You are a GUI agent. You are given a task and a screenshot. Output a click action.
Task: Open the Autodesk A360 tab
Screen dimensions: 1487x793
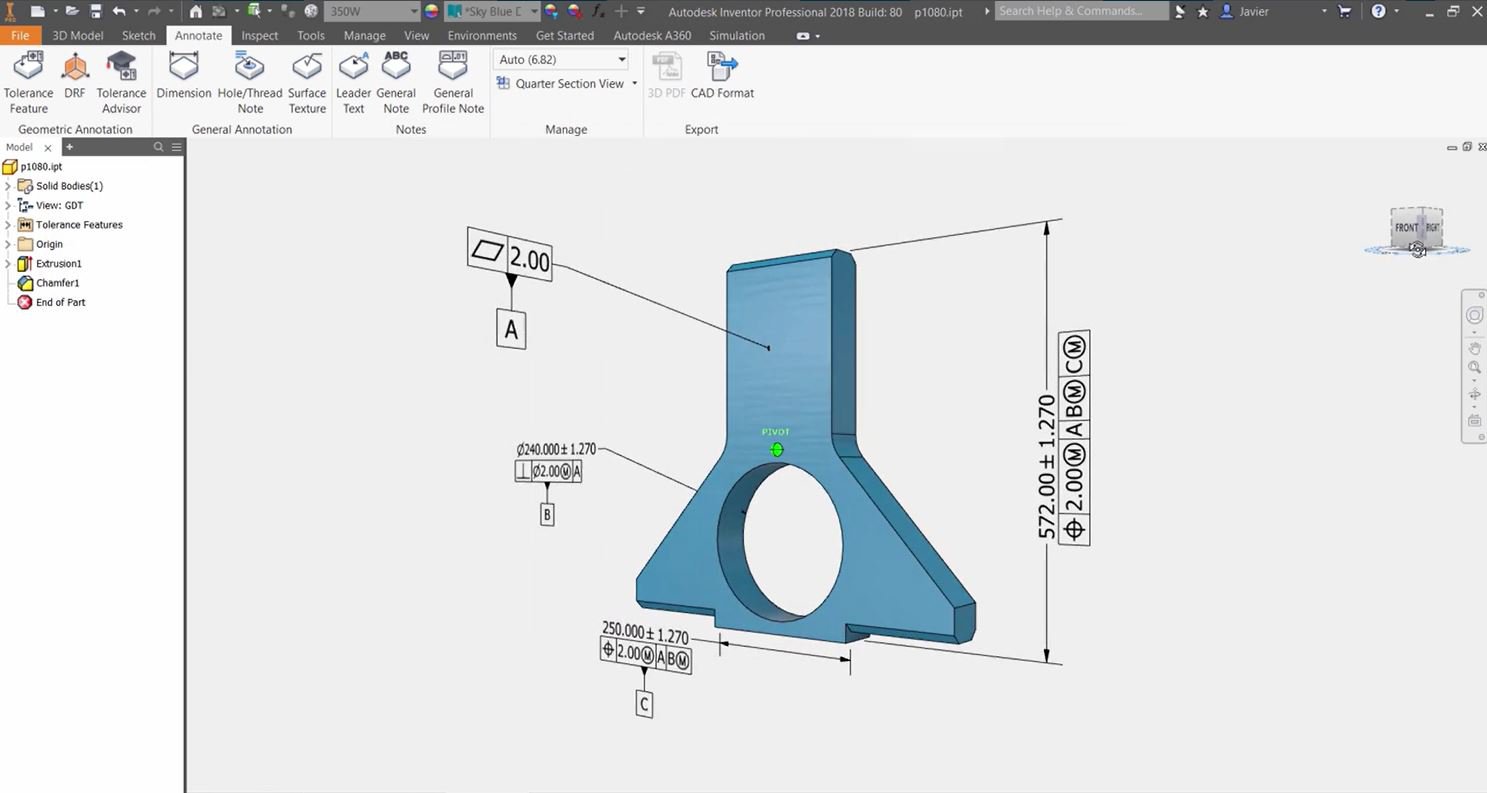tap(652, 35)
